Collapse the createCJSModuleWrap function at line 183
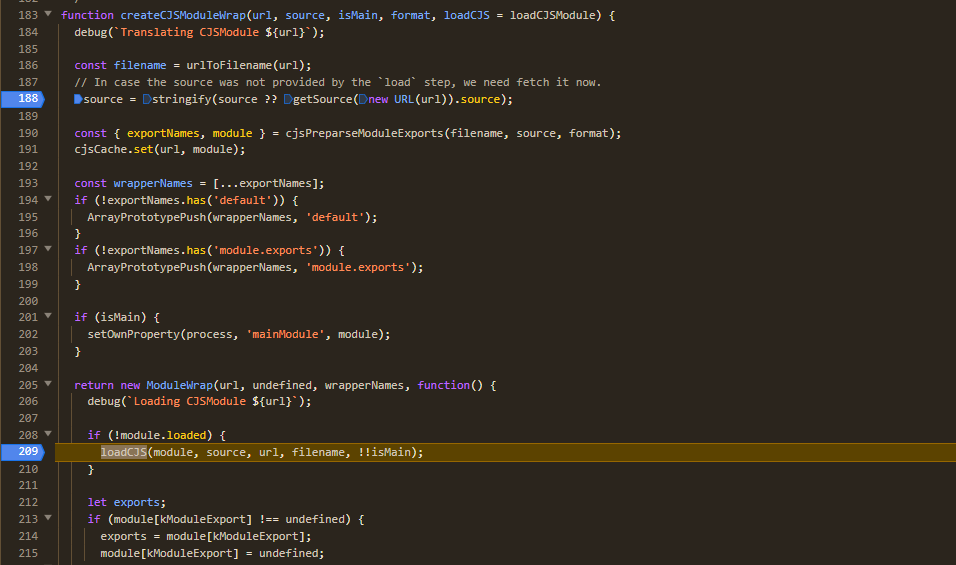The width and height of the screenshot is (956, 565). click(x=47, y=15)
